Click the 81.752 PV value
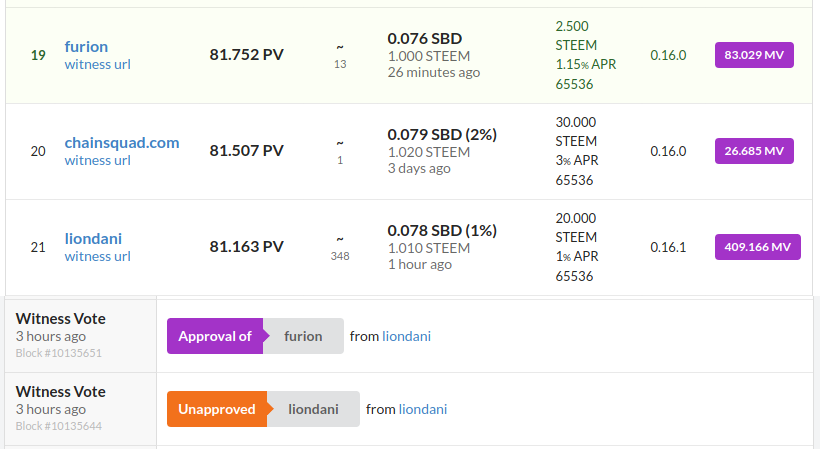Screen dimensions: 820x449 (246, 55)
